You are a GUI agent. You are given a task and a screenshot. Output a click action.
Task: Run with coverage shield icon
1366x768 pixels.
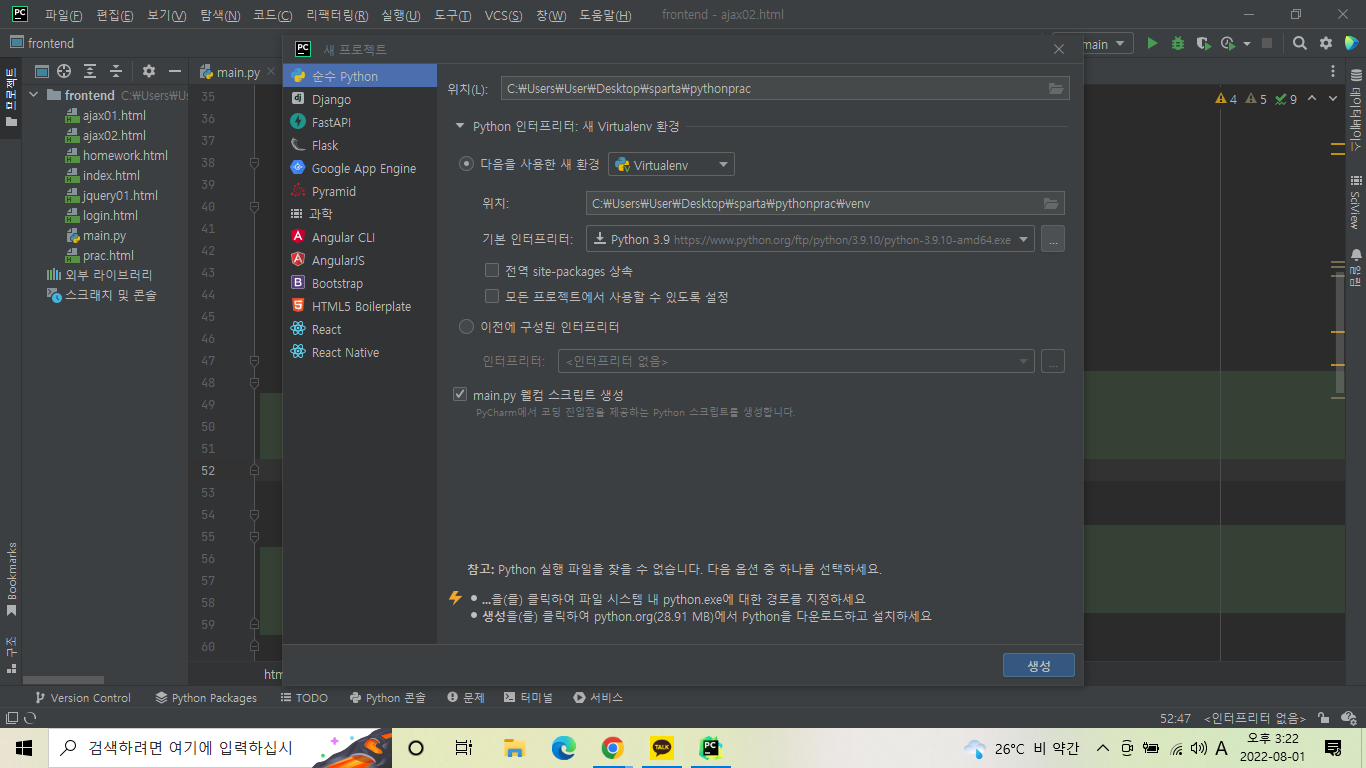coord(1203,43)
